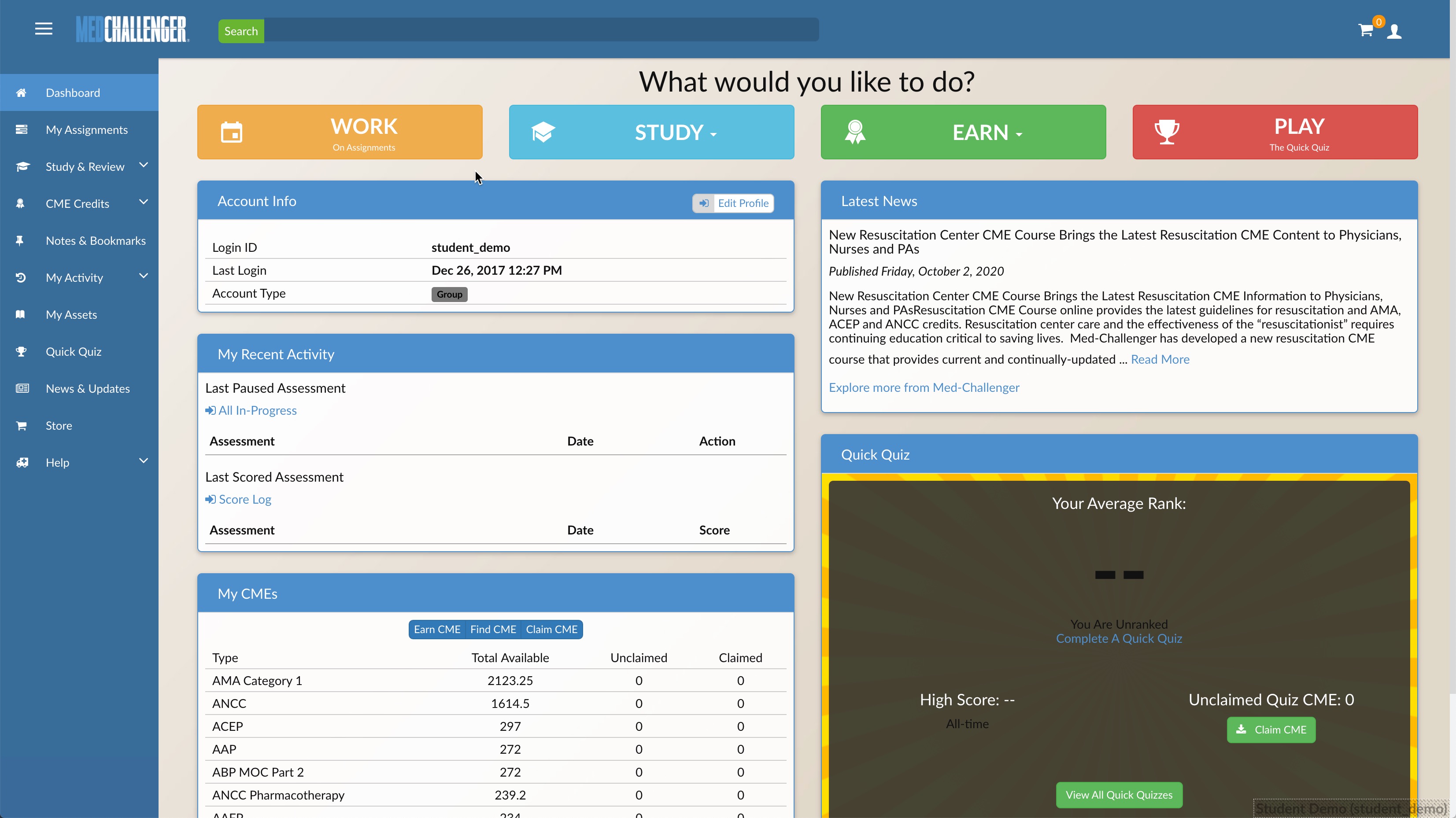Go to My Assignments in sidebar
Screen dimensions: 1456x818
79,129
